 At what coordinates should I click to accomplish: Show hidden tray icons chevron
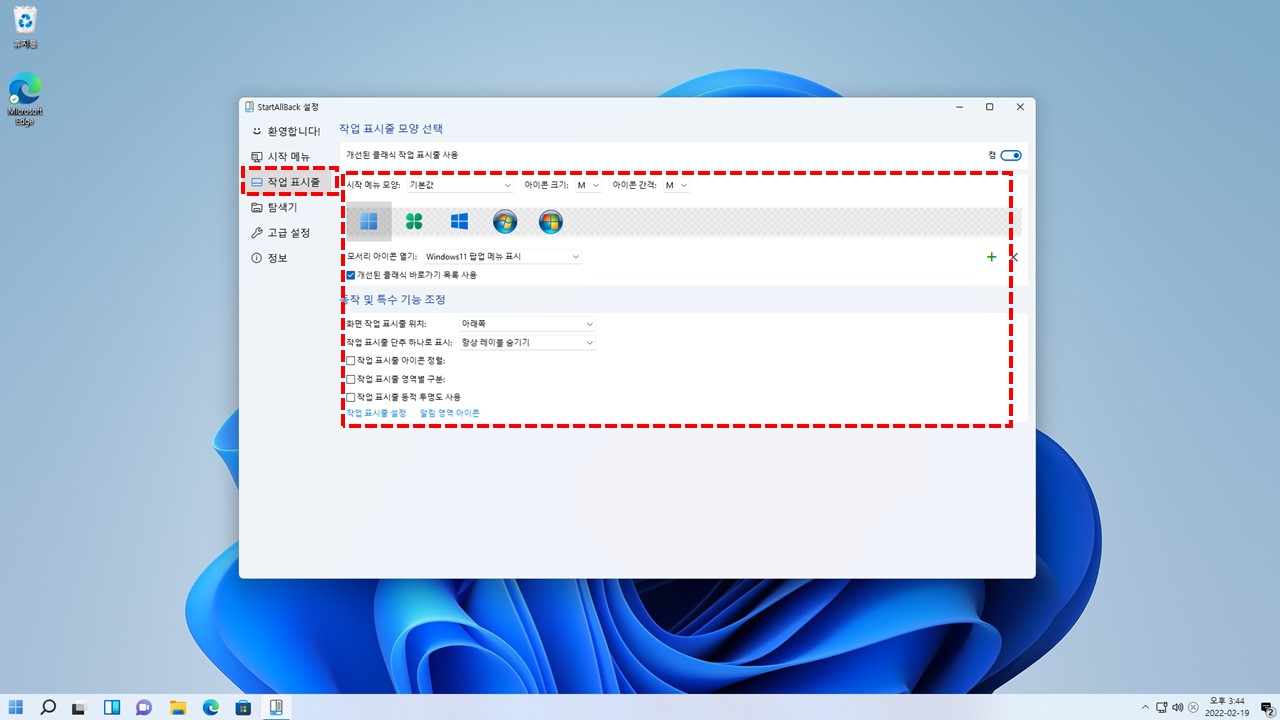click(x=1146, y=707)
